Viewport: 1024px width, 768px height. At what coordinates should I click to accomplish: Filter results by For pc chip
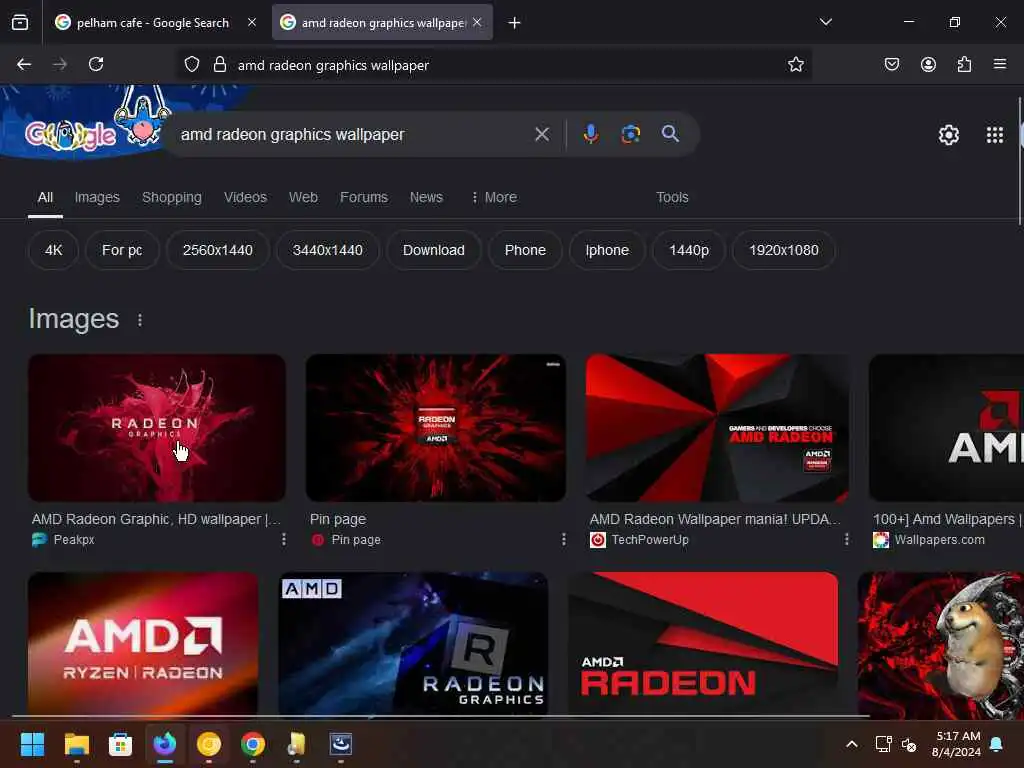click(x=122, y=250)
